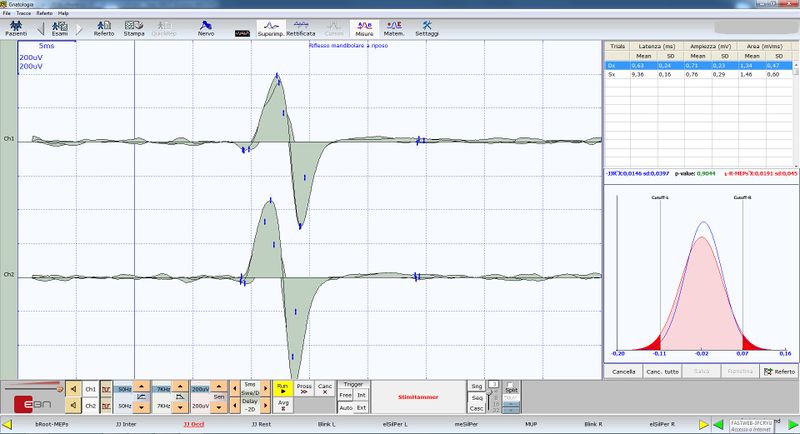Open the Pazienti patients list
The height and width of the screenshot is (434, 800).
(x=16, y=29)
